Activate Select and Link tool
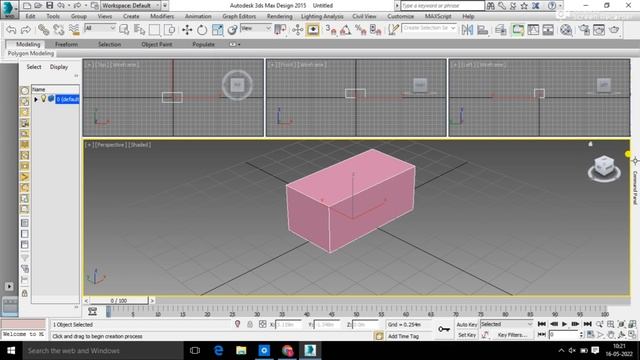640x360 pixels. tap(43, 30)
